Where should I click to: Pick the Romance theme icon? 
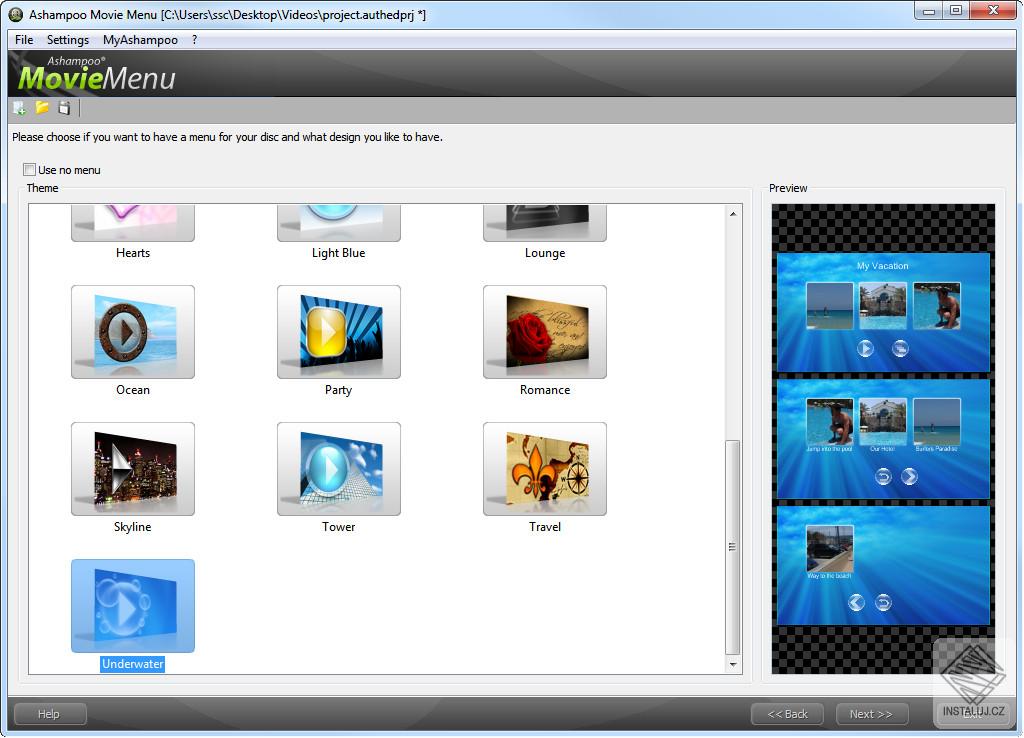[545, 332]
